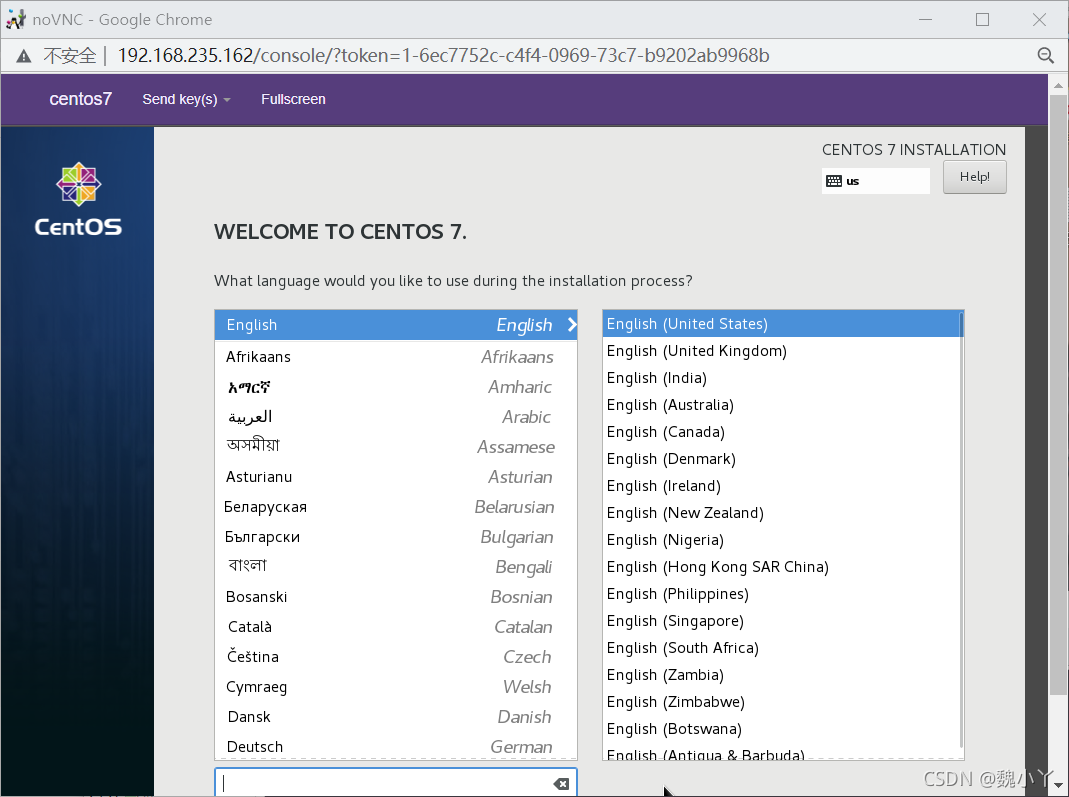Select Čeština in the language list
1069x797 pixels.
point(396,657)
